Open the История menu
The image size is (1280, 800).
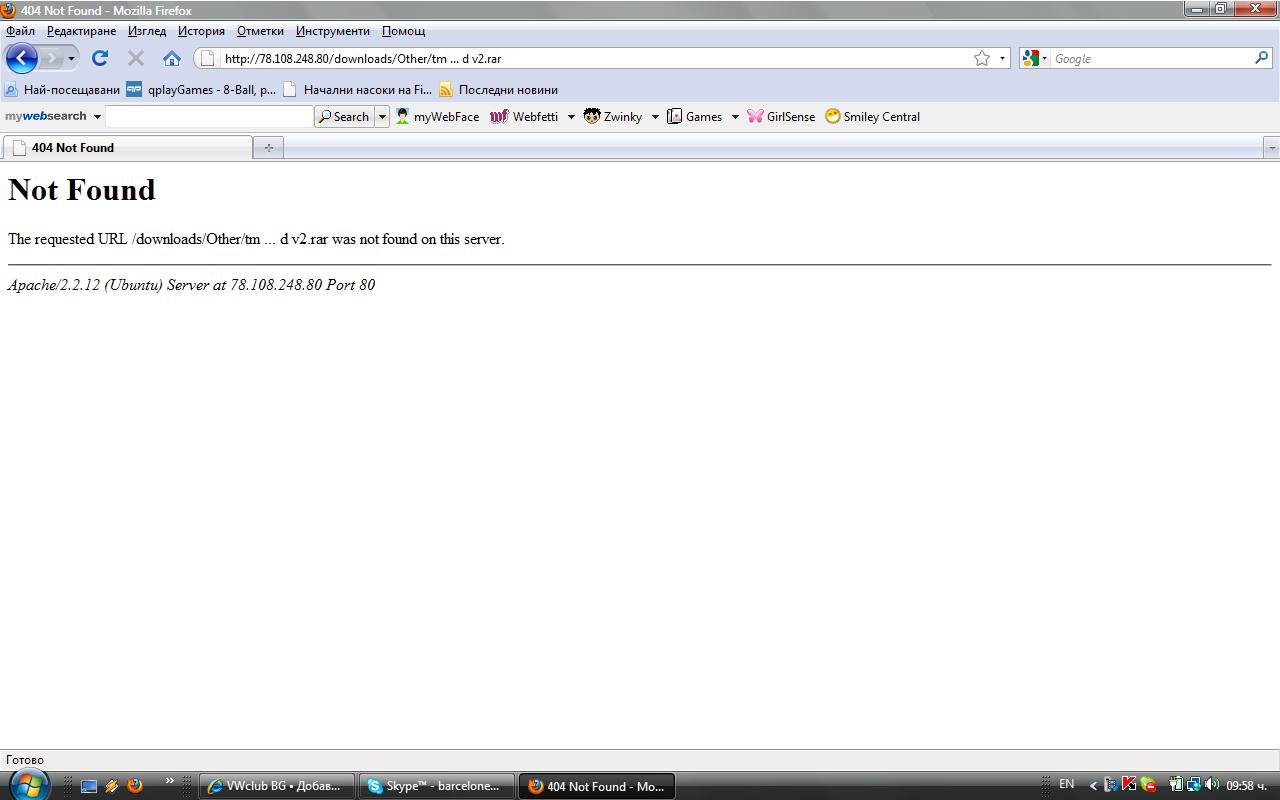coord(201,31)
